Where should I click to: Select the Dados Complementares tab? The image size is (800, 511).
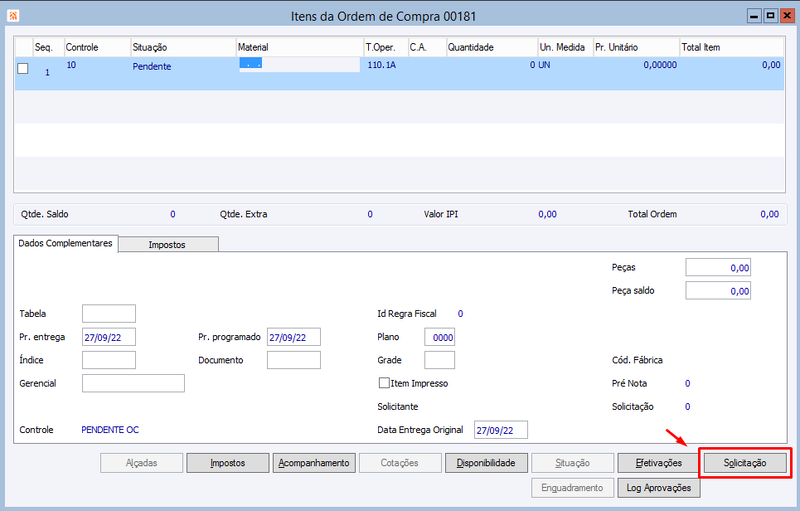(x=66, y=243)
